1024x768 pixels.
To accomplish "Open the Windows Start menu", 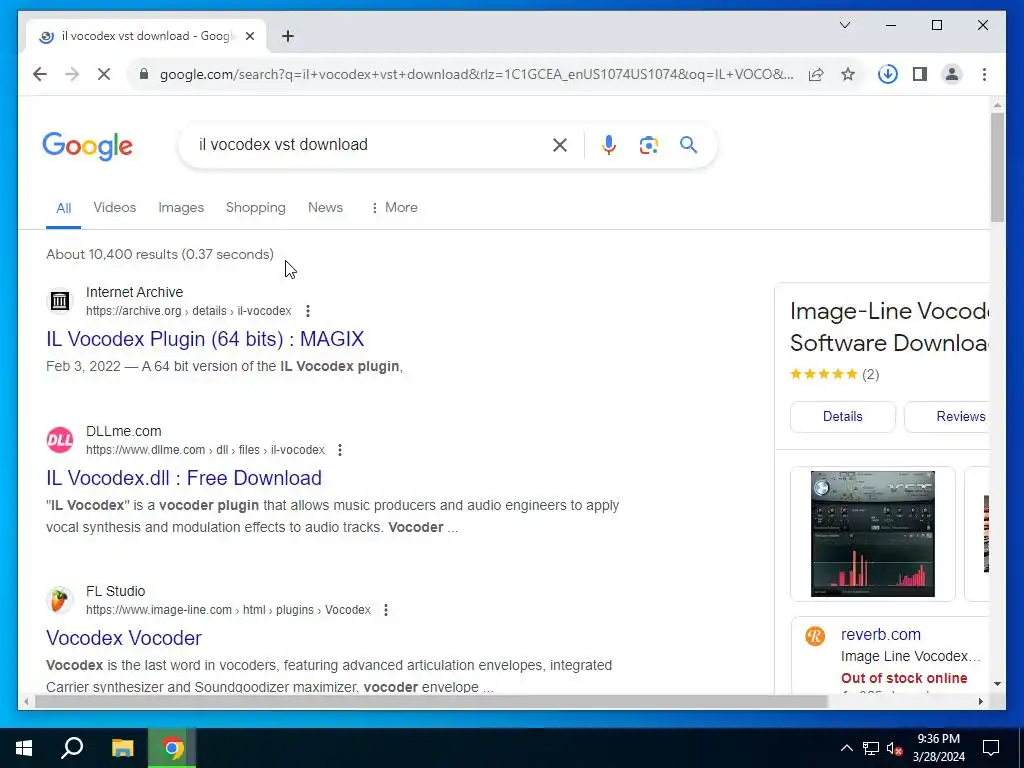I will 24,748.
